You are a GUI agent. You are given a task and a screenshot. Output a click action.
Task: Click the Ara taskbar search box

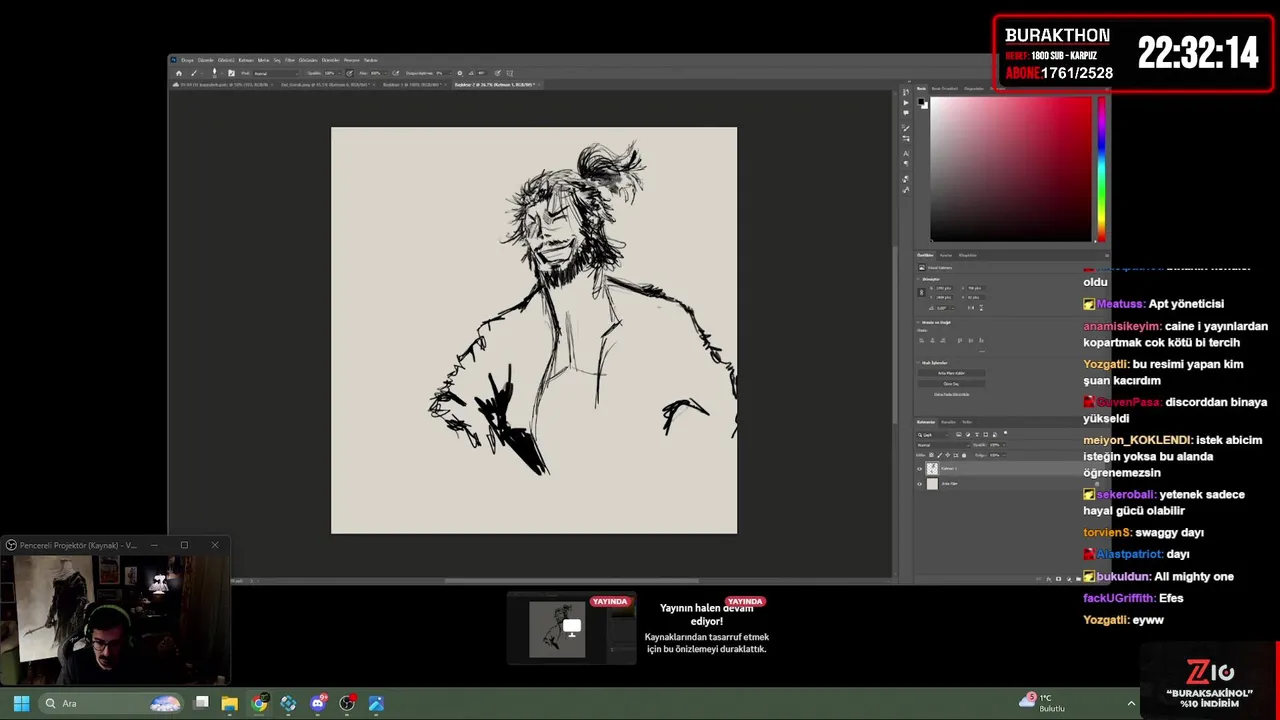coord(112,703)
